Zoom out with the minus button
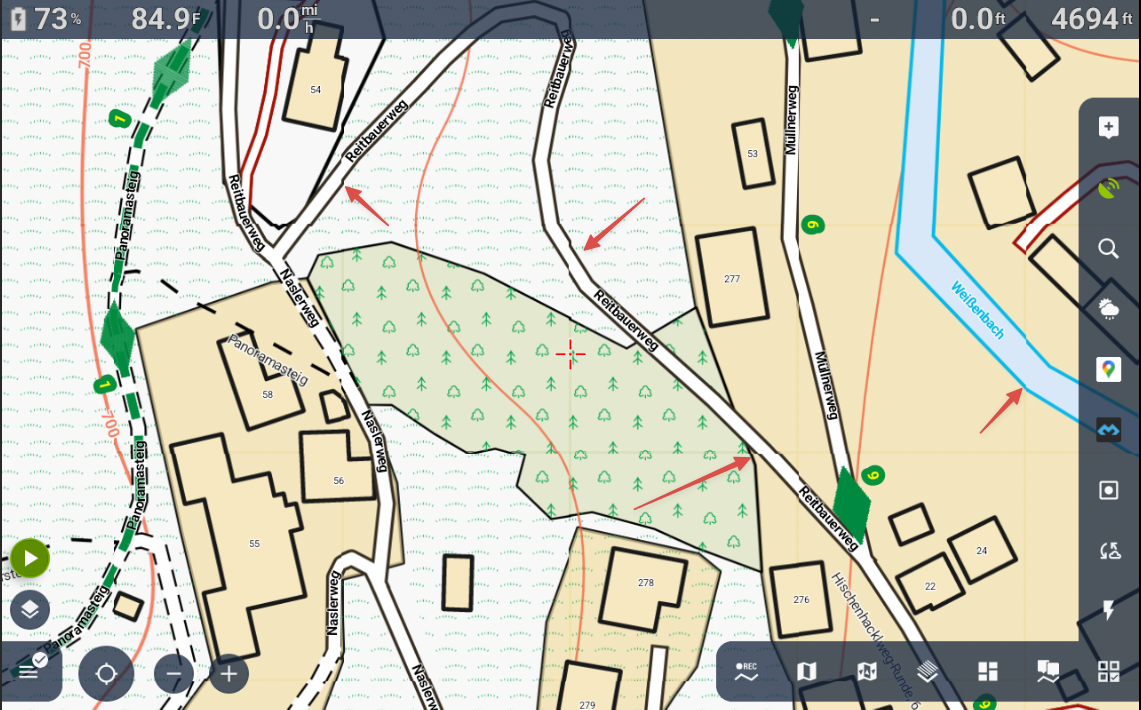 tap(174, 674)
